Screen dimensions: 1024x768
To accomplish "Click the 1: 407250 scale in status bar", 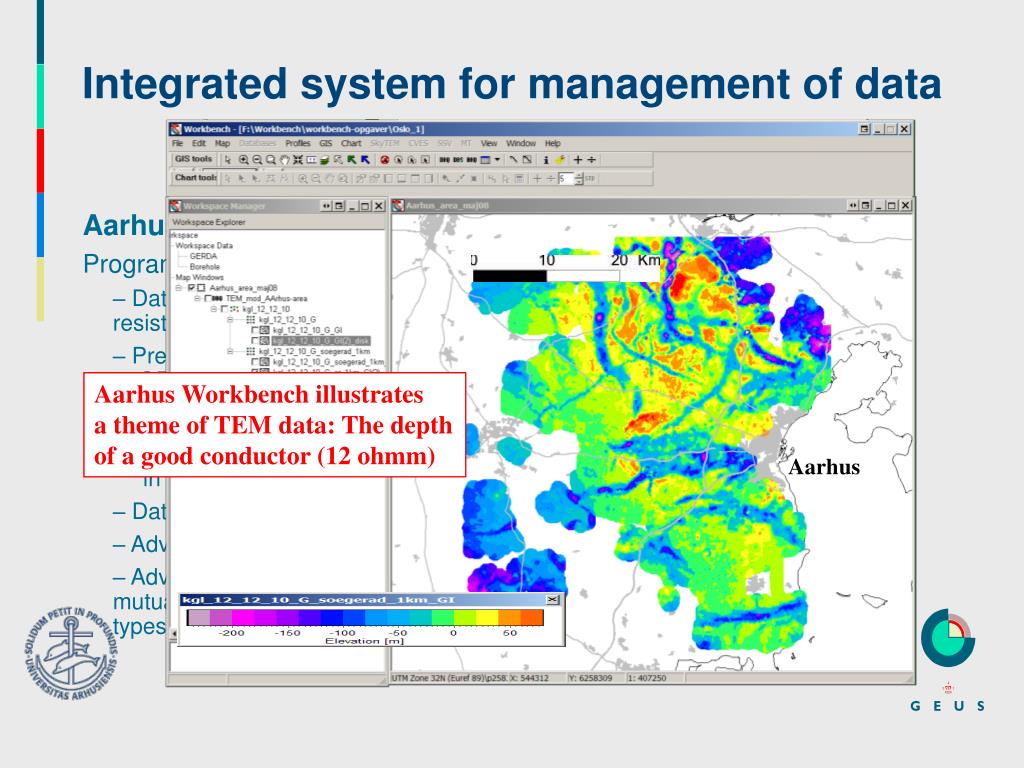I will [648, 678].
